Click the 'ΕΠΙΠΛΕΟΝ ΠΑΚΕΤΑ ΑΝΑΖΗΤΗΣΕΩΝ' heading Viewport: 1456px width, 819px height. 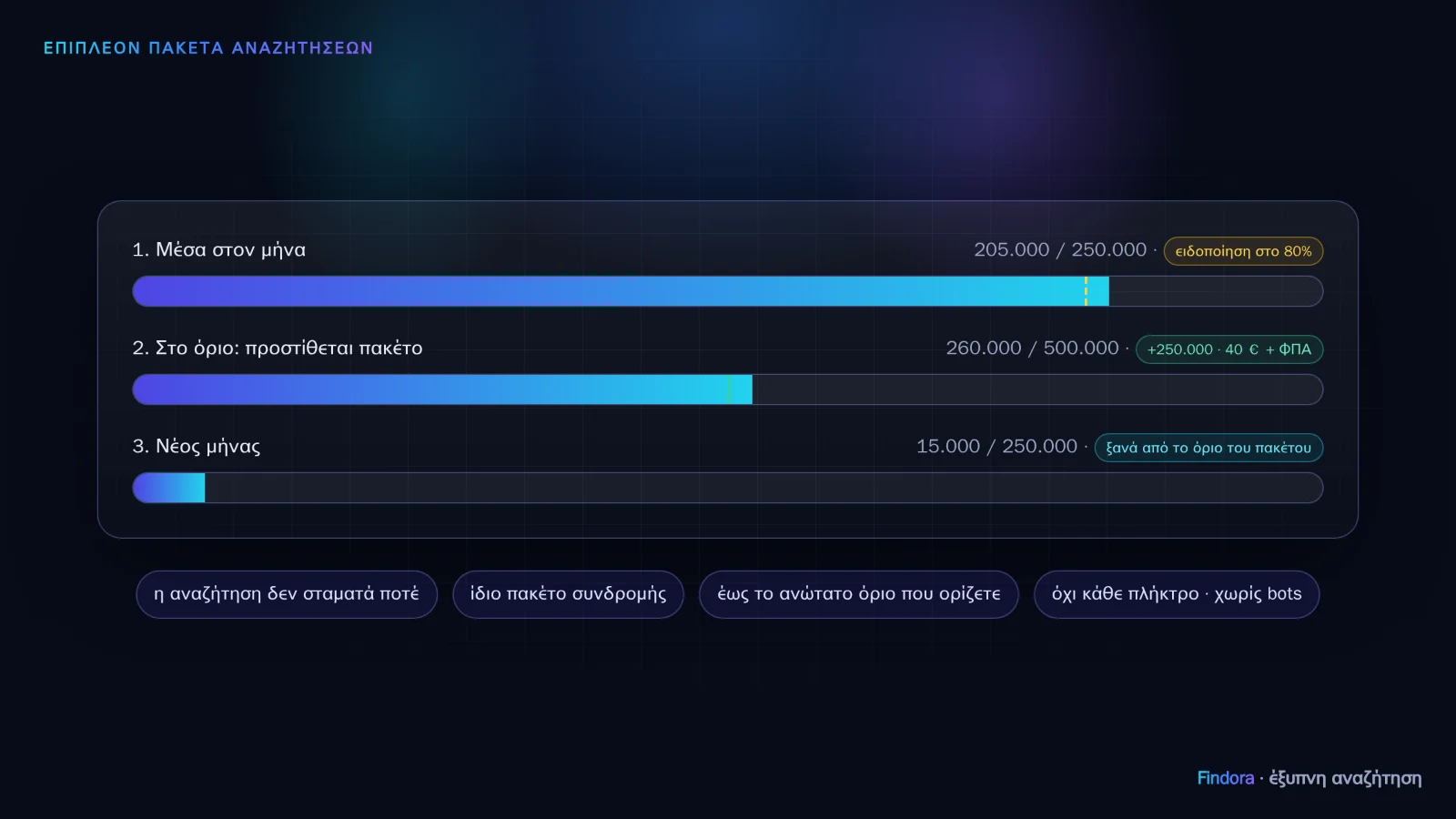pyautogui.click(x=208, y=48)
